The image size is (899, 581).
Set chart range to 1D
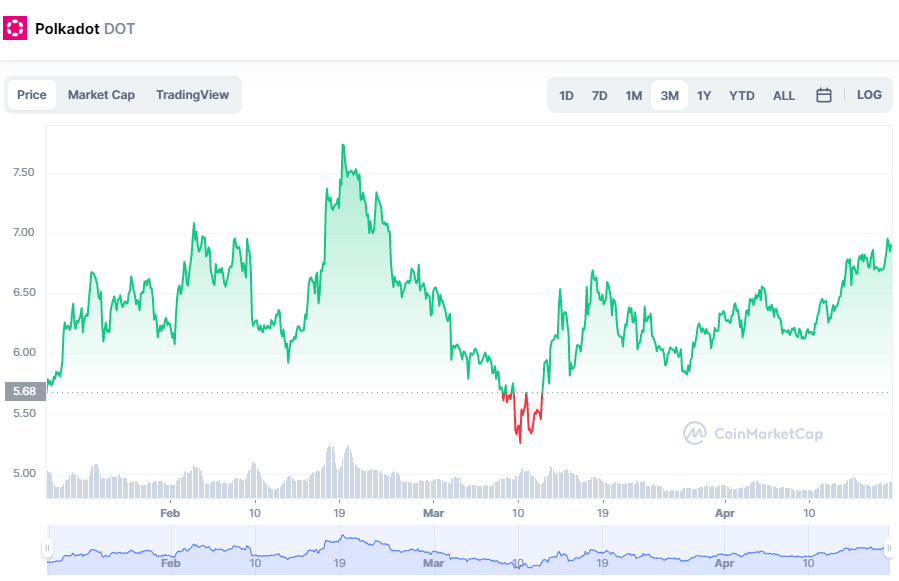566,96
